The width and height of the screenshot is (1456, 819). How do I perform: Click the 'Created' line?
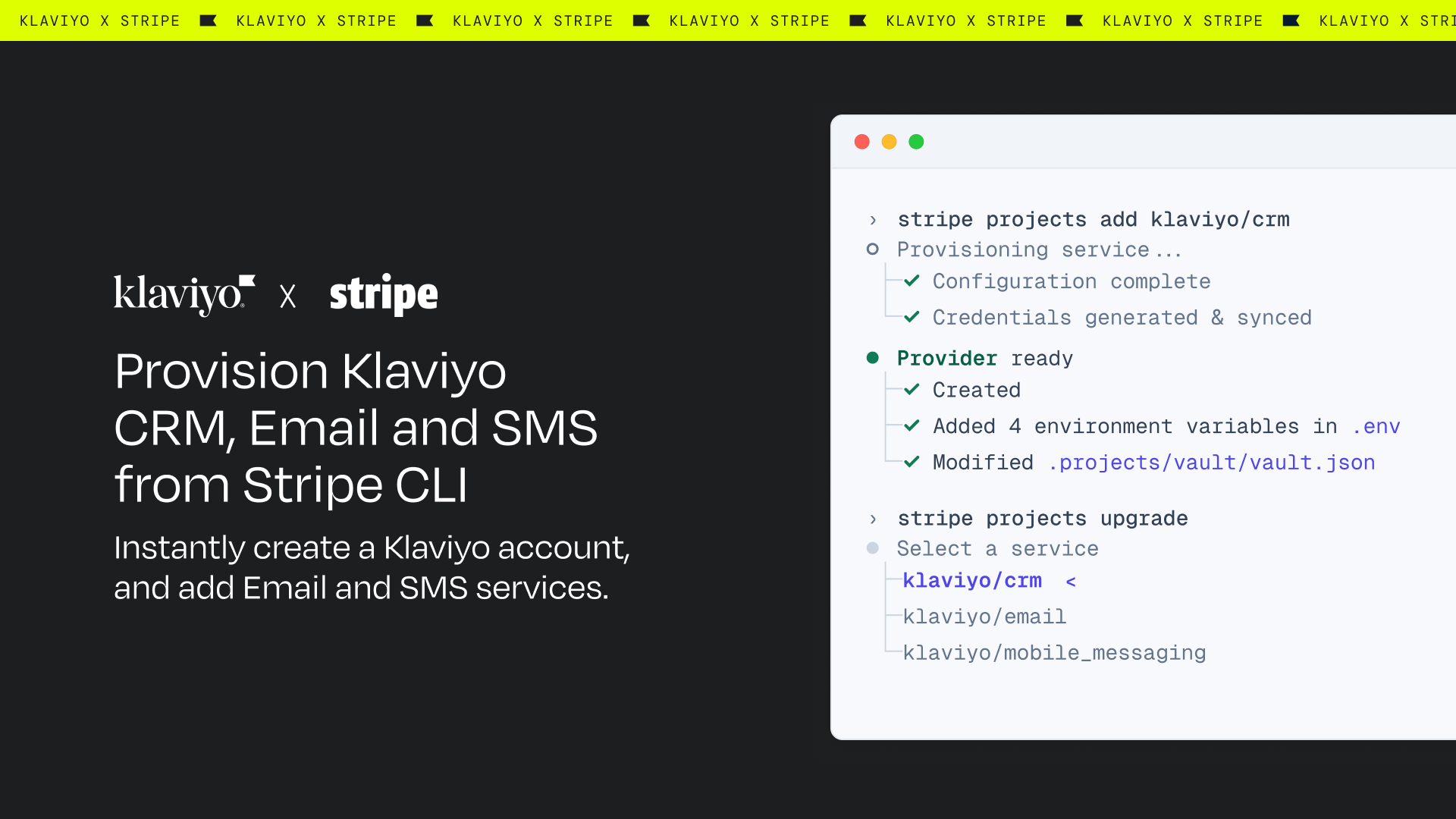tap(977, 390)
